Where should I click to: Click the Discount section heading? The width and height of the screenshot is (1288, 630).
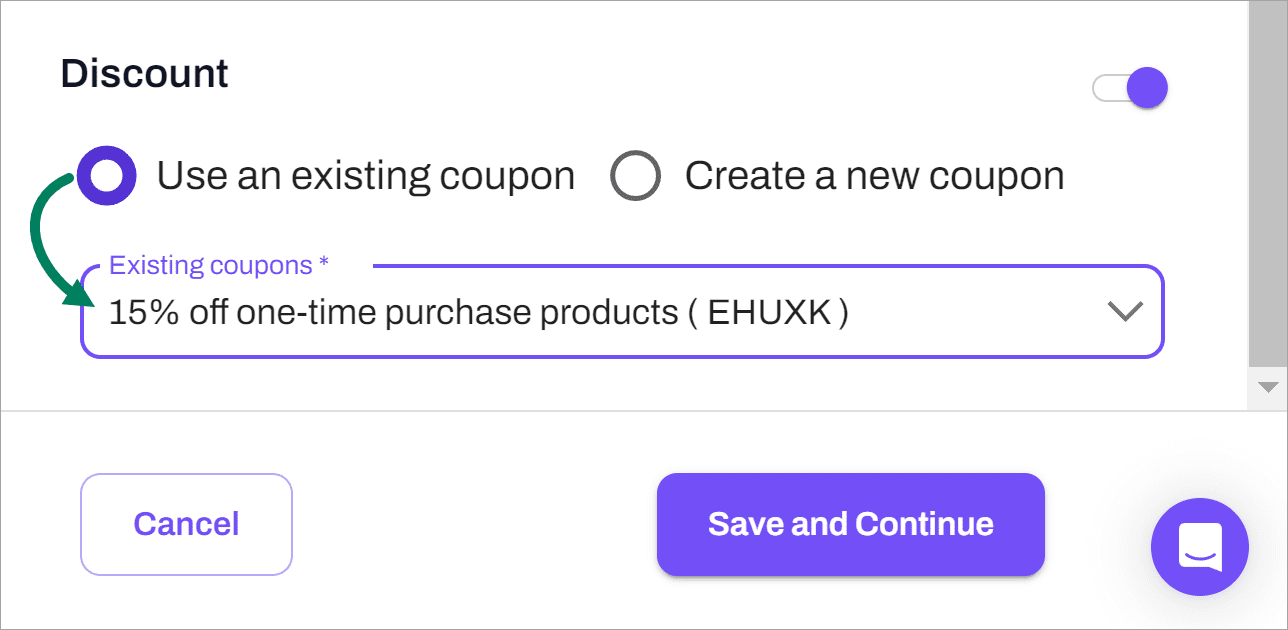[x=145, y=74]
